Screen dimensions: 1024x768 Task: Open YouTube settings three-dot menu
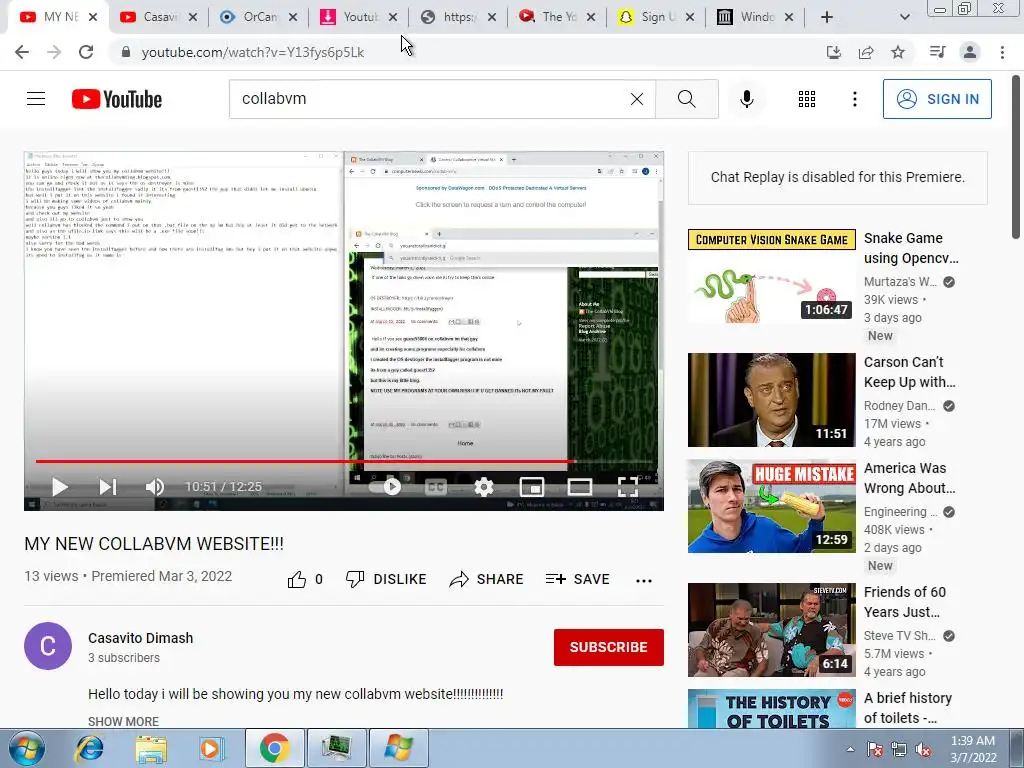click(855, 99)
